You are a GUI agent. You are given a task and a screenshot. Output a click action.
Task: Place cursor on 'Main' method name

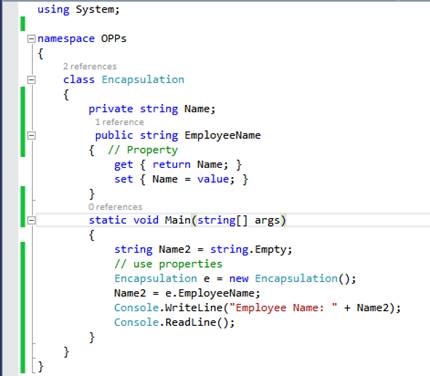[178, 220]
